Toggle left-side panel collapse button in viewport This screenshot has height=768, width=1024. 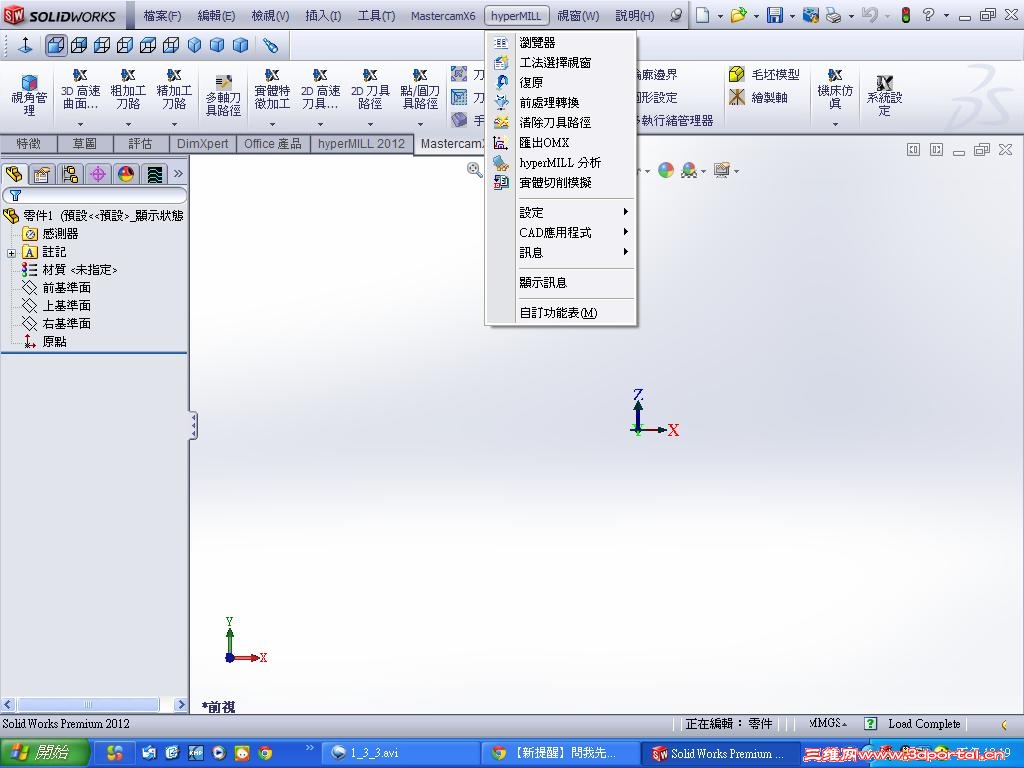(913, 150)
